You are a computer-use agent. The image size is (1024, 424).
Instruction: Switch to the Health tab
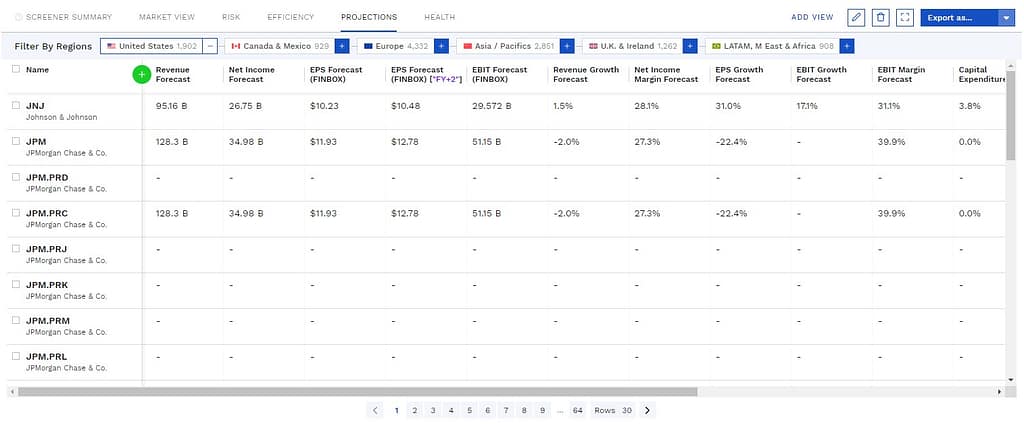pos(440,17)
